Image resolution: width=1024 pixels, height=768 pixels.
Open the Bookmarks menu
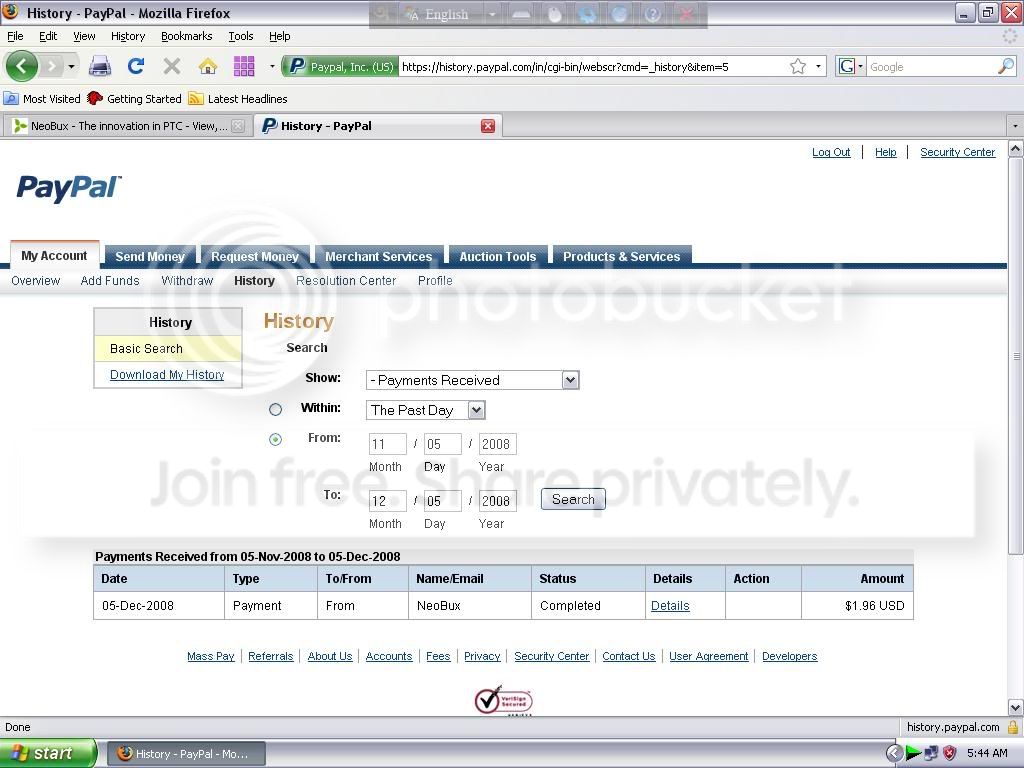tap(187, 36)
